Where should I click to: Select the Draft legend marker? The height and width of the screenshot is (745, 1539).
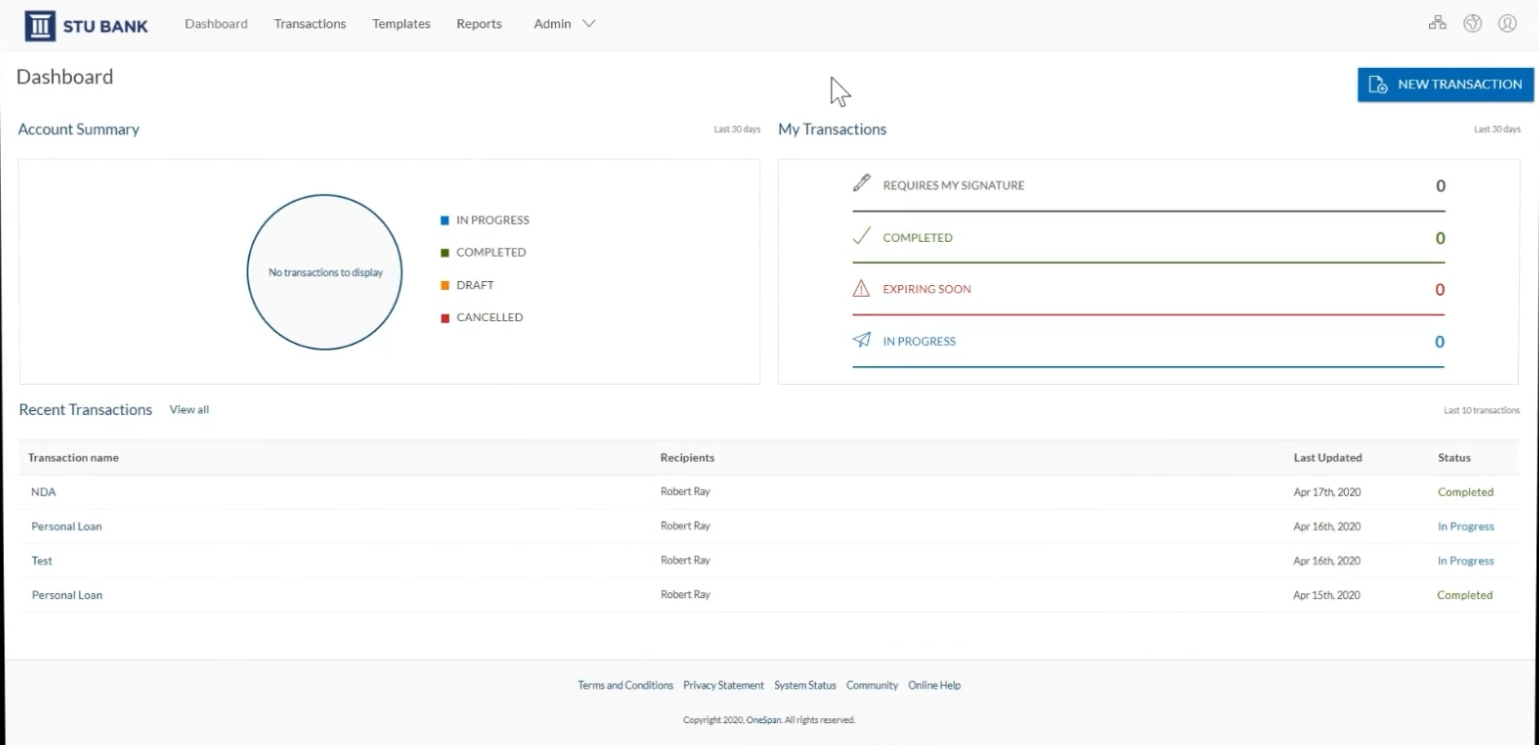444,284
